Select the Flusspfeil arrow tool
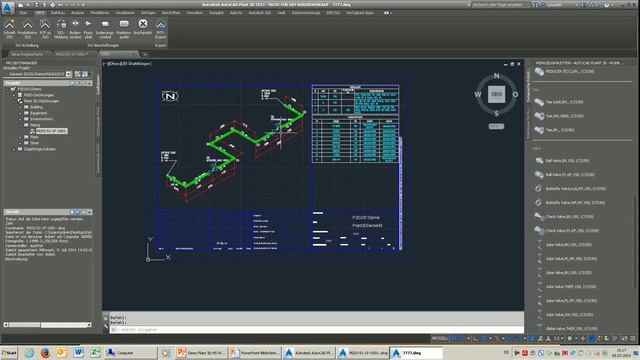Image resolution: width=640 pixels, height=360 pixels. point(88,29)
